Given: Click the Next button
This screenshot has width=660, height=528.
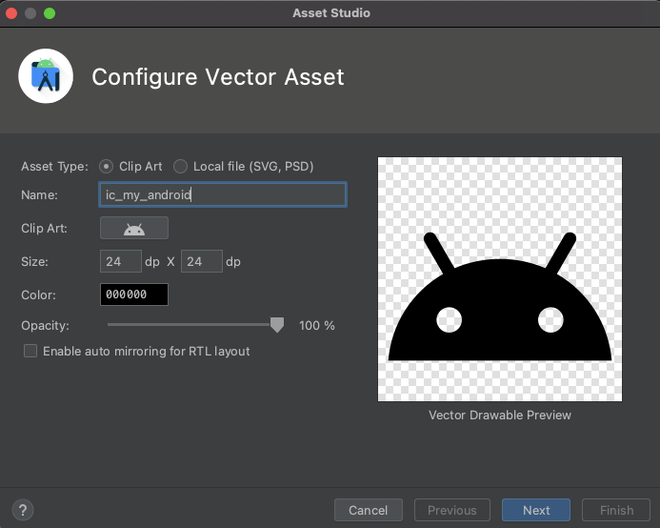Looking at the screenshot, I should [x=536, y=510].
